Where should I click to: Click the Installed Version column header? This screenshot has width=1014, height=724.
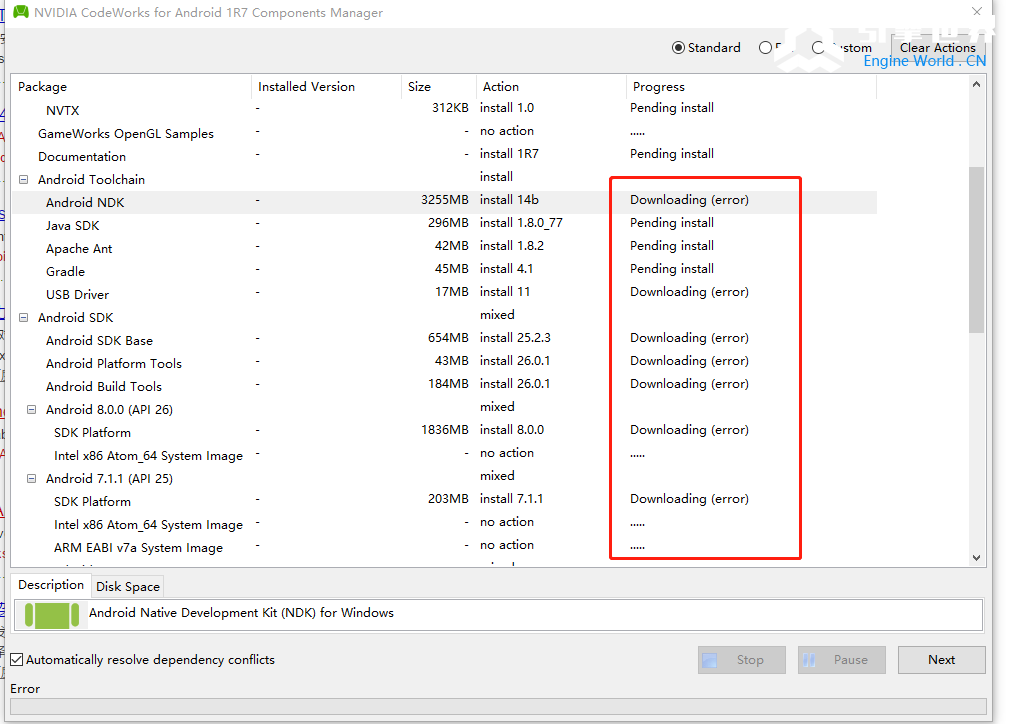[327, 87]
